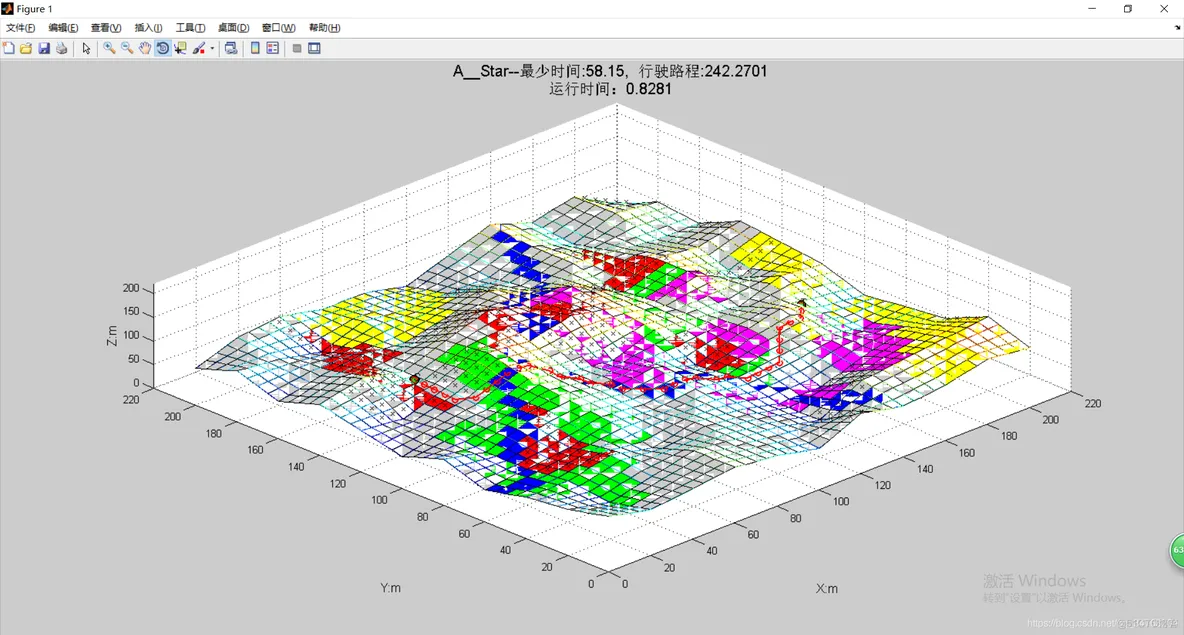Create a new figure
Viewport: 1184px width, 635px height.
tap(9, 47)
